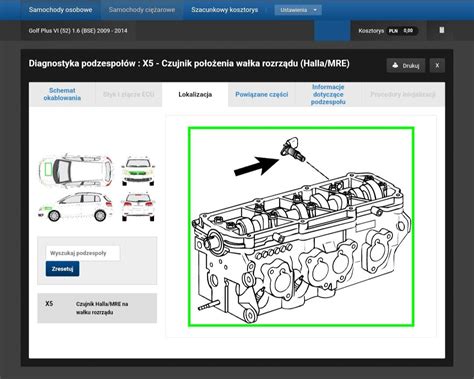Viewport: 474px width, 379px height.
Task: Click the clipboard icon in header
Action: [x=442, y=30]
